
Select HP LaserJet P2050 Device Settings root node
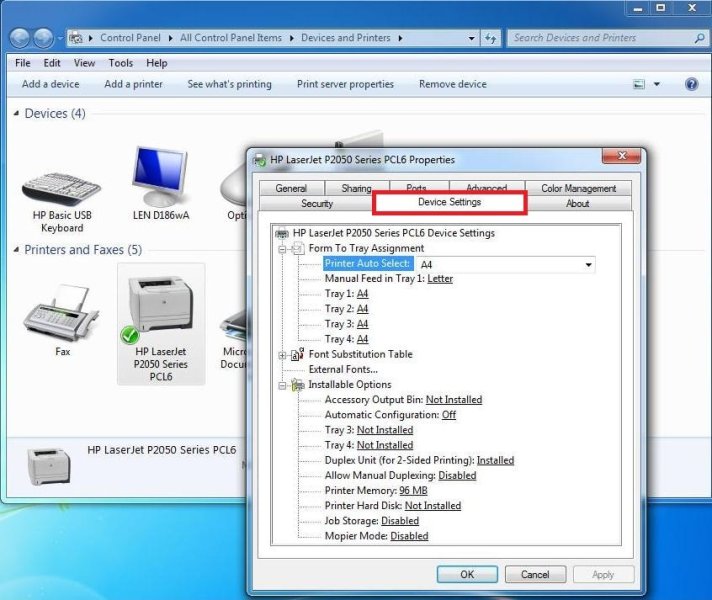coord(394,233)
